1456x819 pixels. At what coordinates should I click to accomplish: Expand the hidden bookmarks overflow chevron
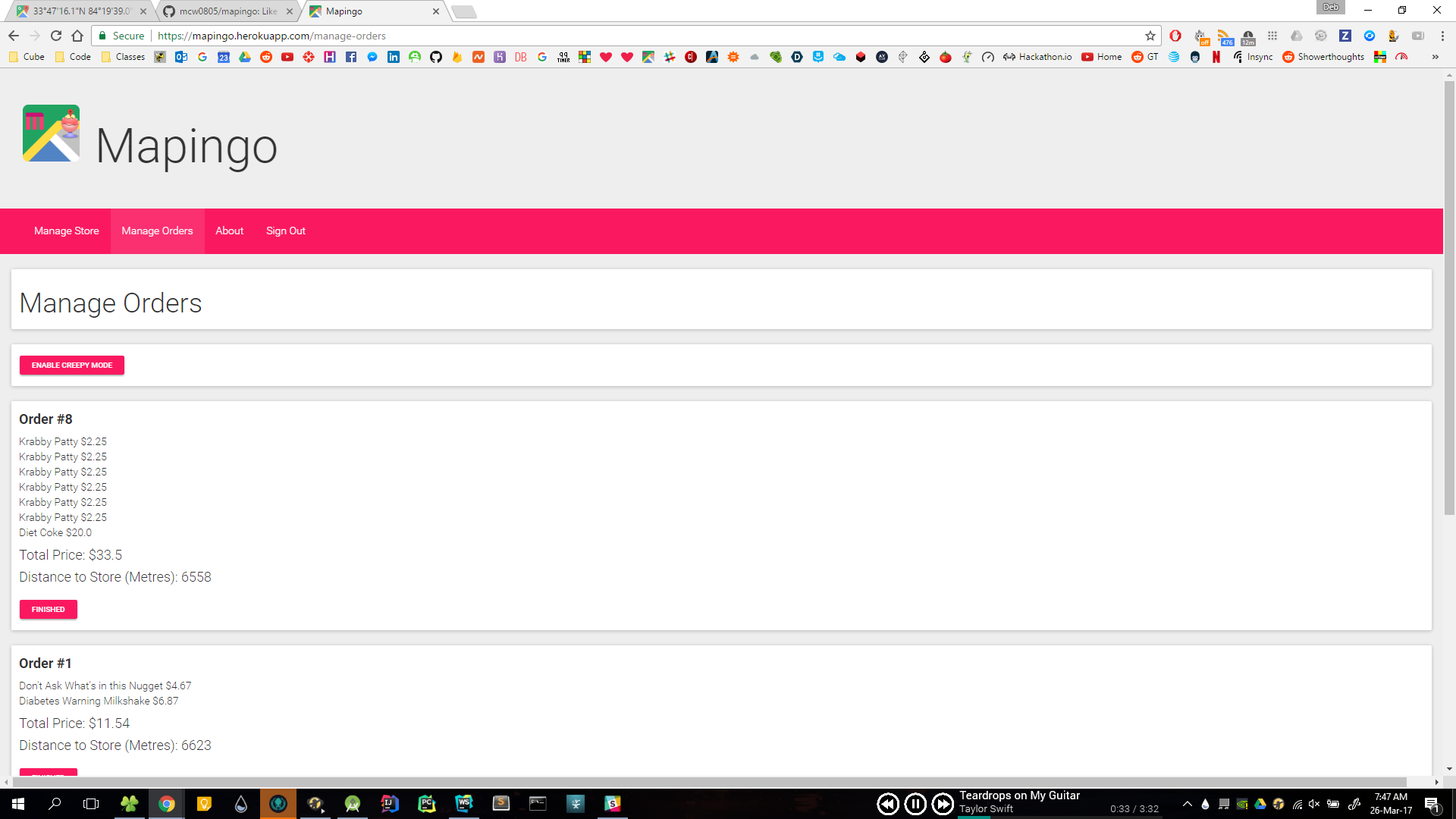1435,57
